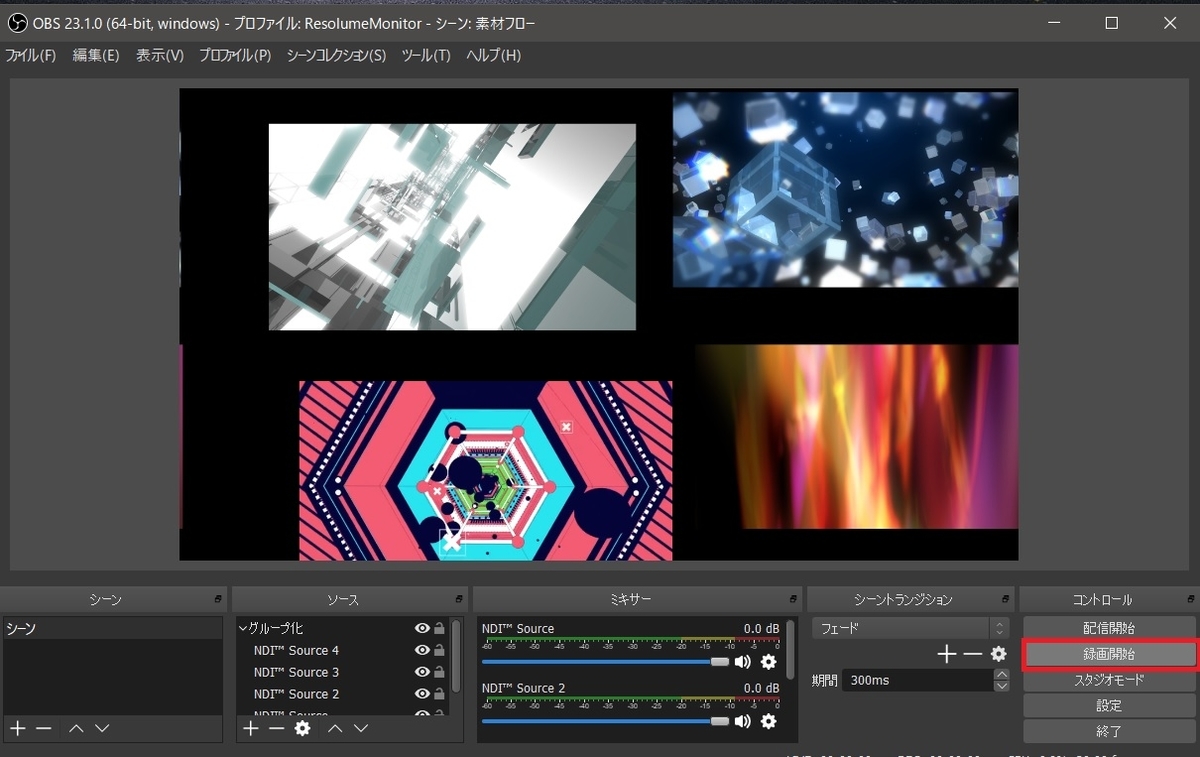Move scene up arrow in Scenes panel
The height and width of the screenshot is (757, 1200).
(x=76, y=728)
